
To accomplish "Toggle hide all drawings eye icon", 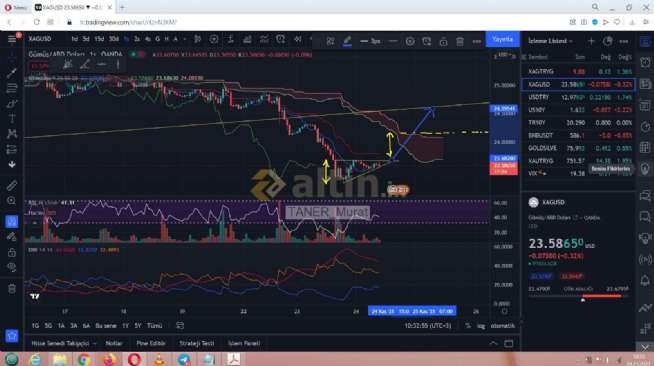I will point(12,267).
